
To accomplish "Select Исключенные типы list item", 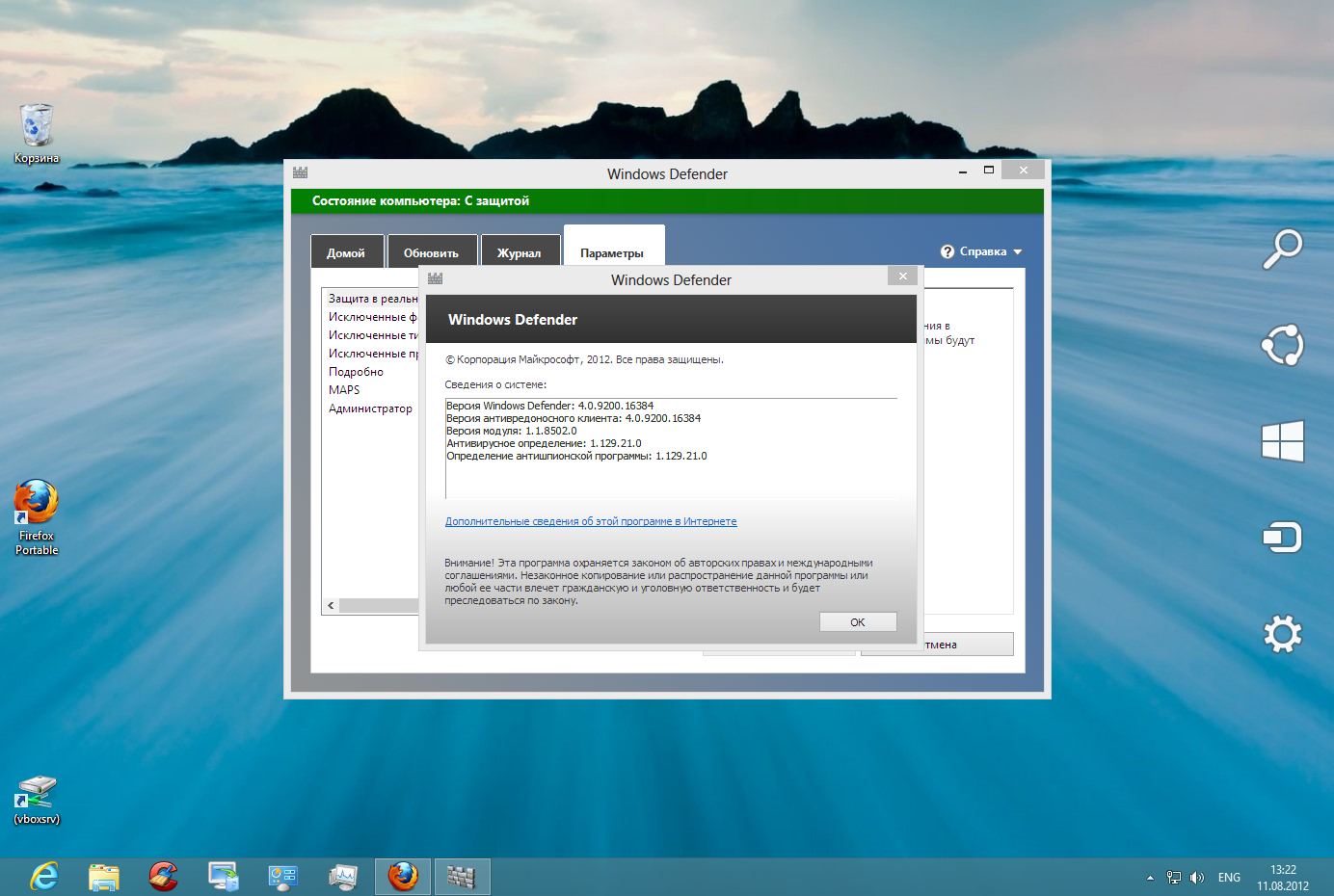I will click(373, 335).
